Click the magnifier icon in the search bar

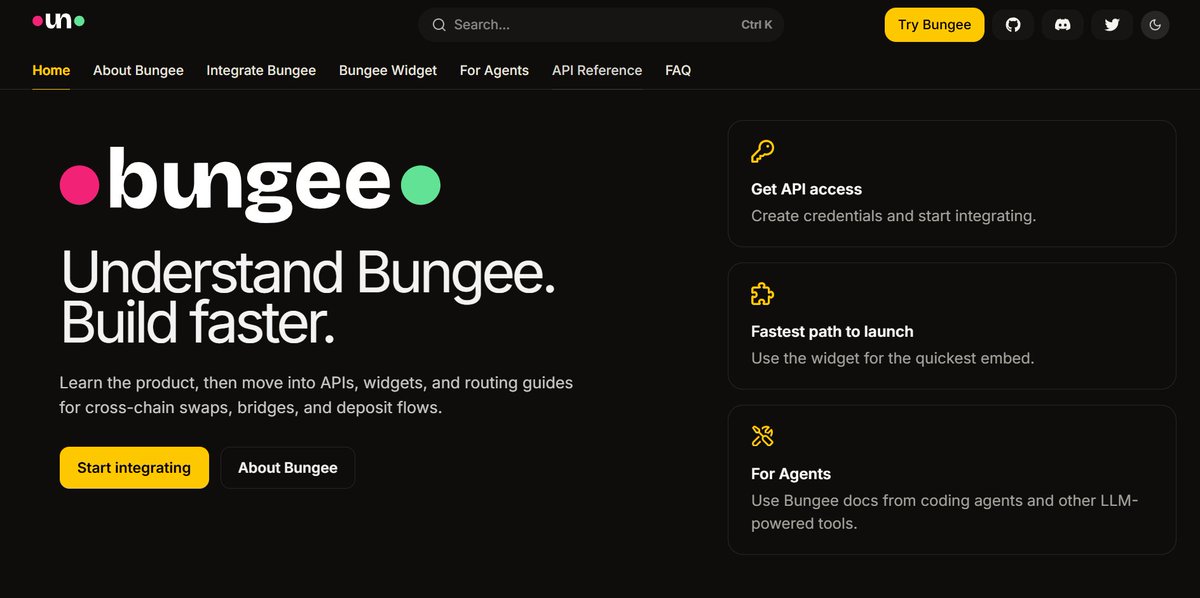[x=438, y=25]
